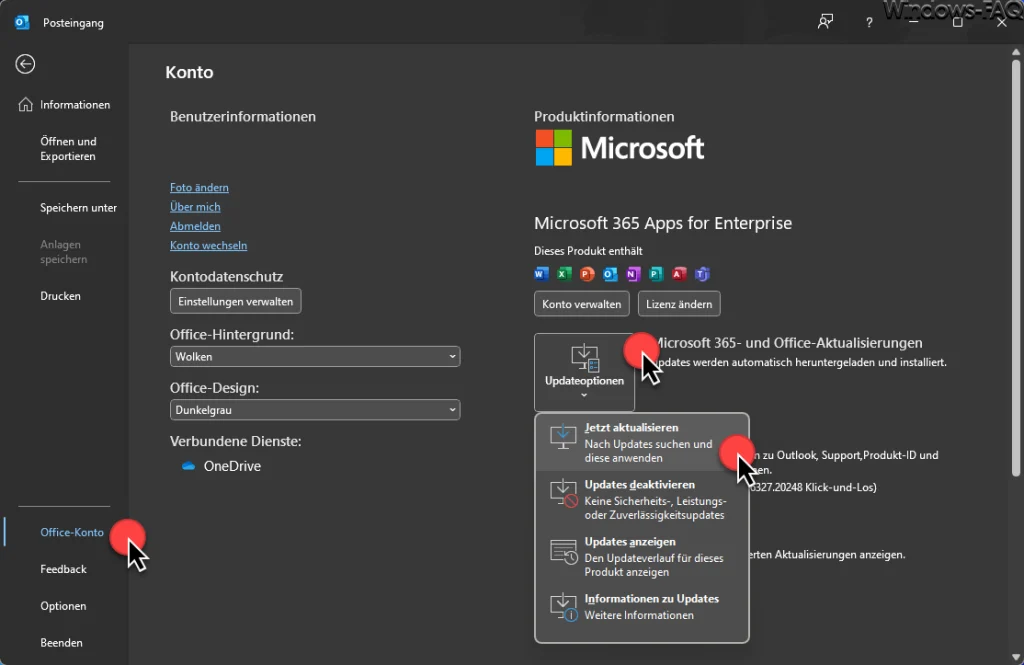Open Optionen in sidebar
The height and width of the screenshot is (665, 1024).
click(x=63, y=606)
